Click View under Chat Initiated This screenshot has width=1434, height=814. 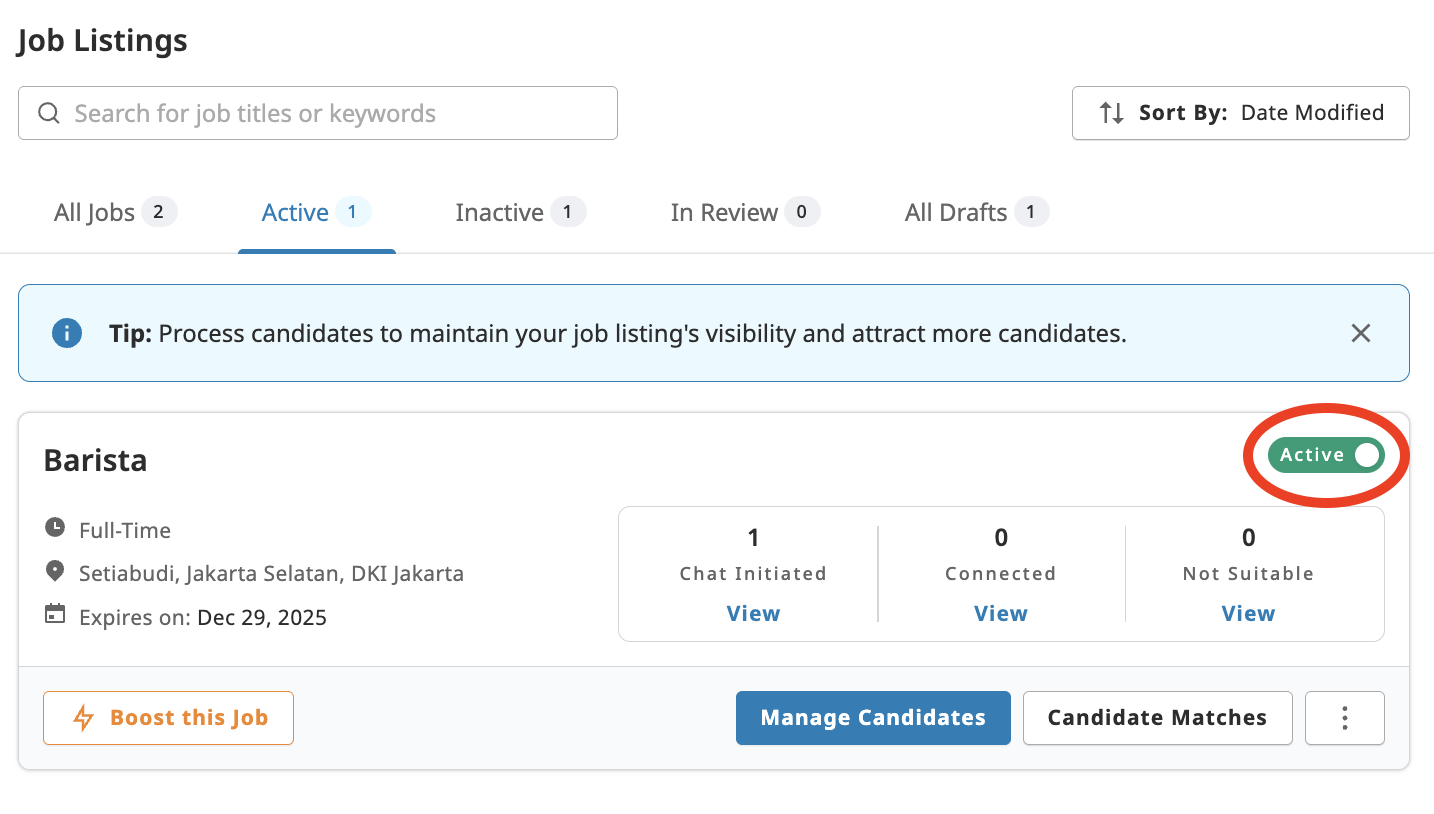click(x=753, y=613)
